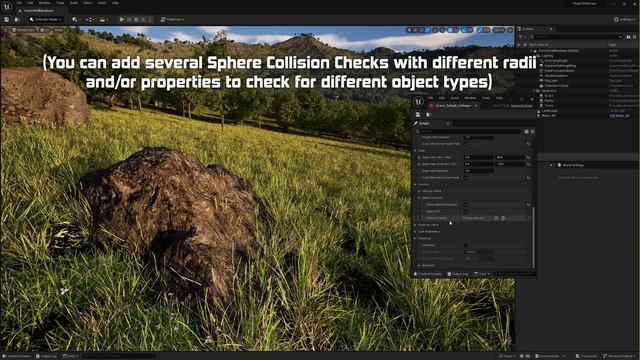Image resolution: width=640 pixels, height=360 pixels.
Task: Save the current level from main toolbar
Action: pos(7,20)
